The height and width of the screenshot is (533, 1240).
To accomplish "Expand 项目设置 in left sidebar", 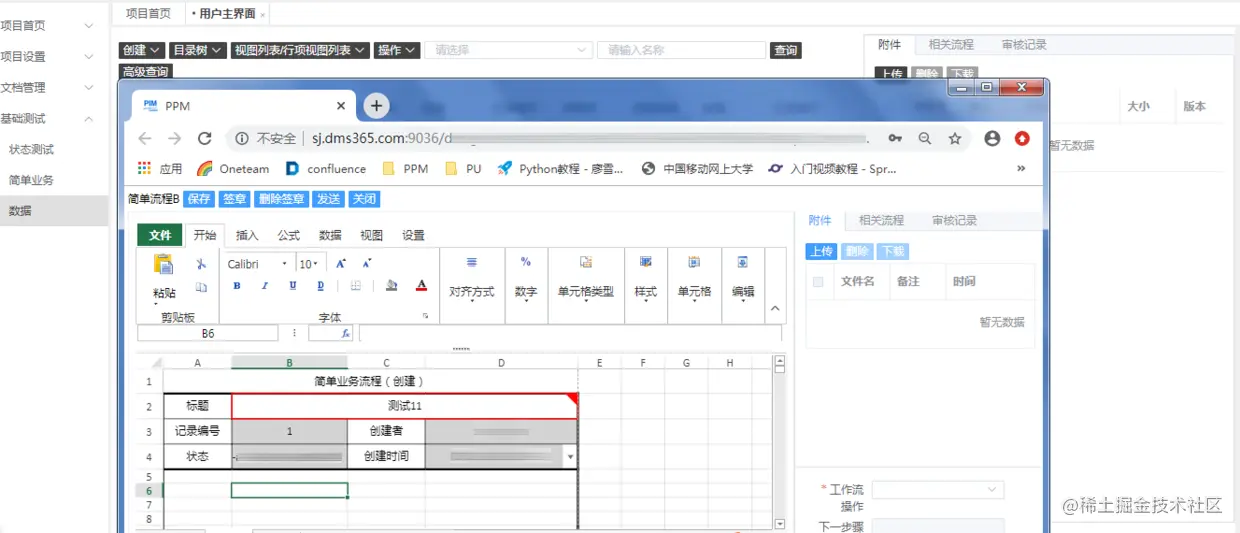I will point(52,56).
